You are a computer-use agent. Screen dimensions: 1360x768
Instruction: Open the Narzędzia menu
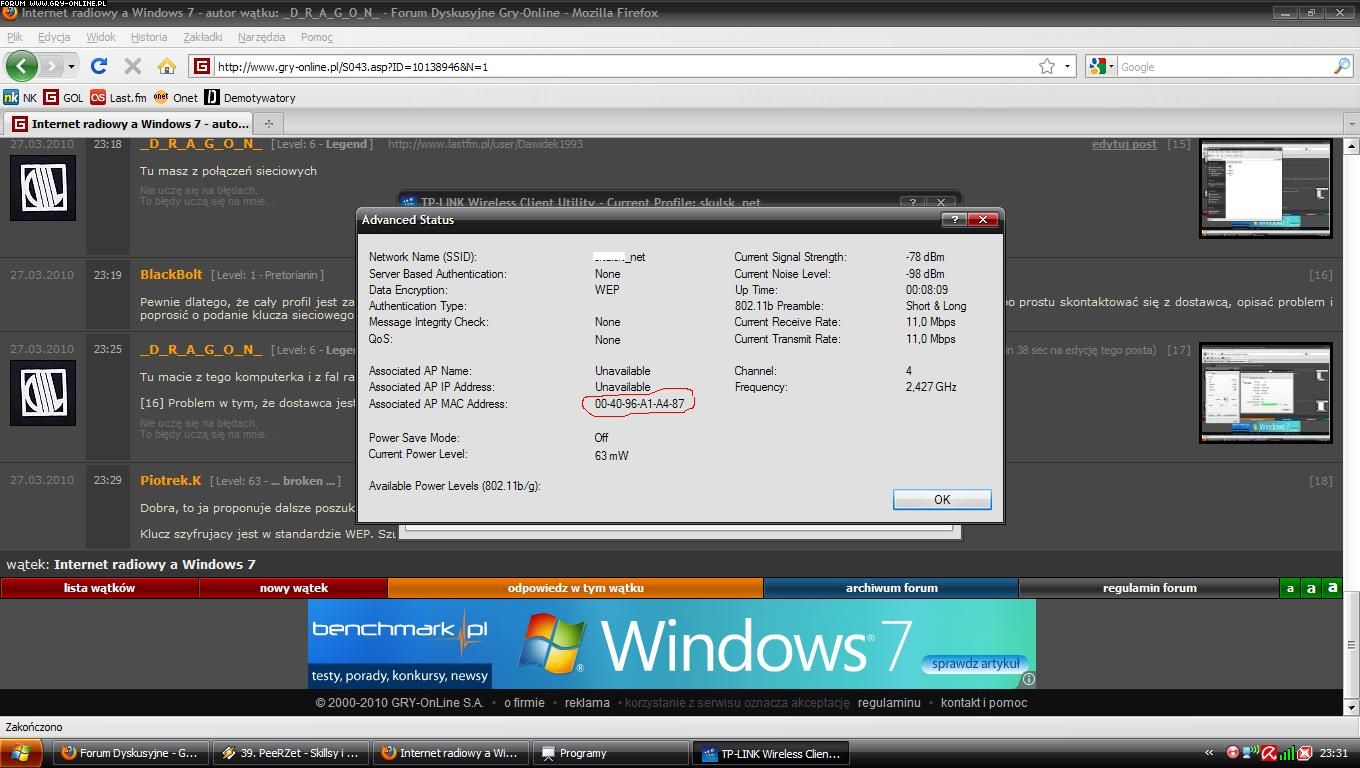pyautogui.click(x=261, y=37)
